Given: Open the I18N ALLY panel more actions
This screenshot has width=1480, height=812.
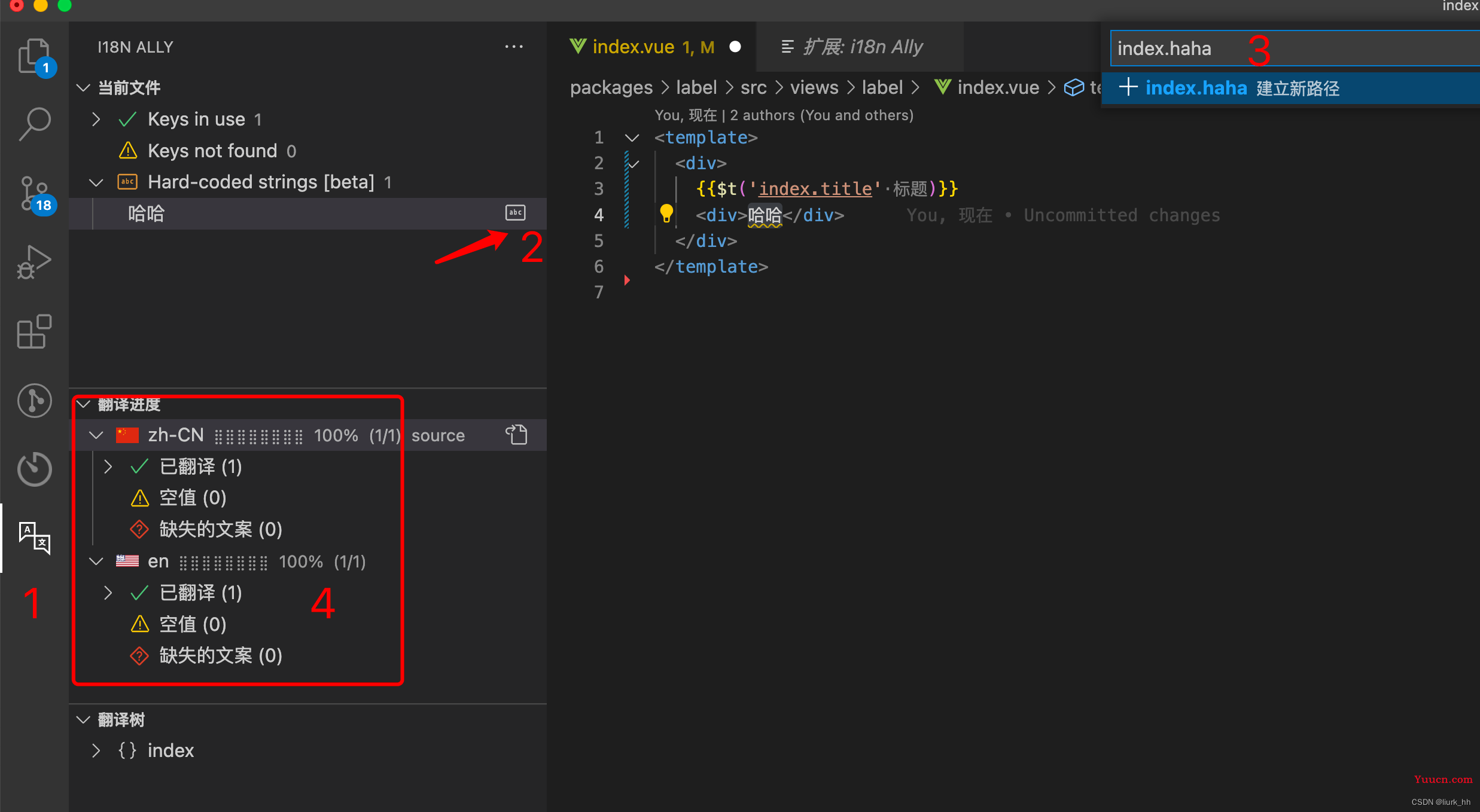Looking at the screenshot, I should (x=514, y=47).
